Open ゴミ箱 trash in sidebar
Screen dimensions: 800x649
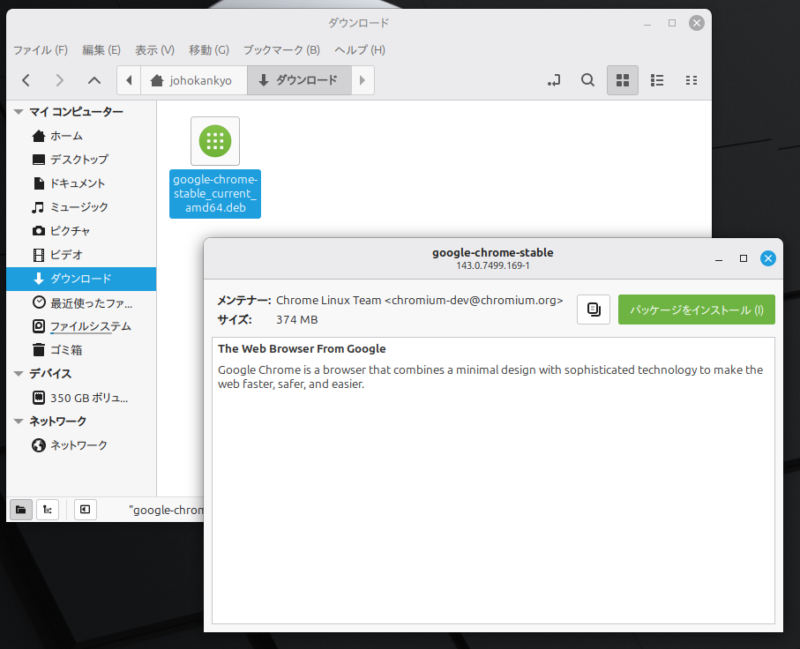point(66,350)
